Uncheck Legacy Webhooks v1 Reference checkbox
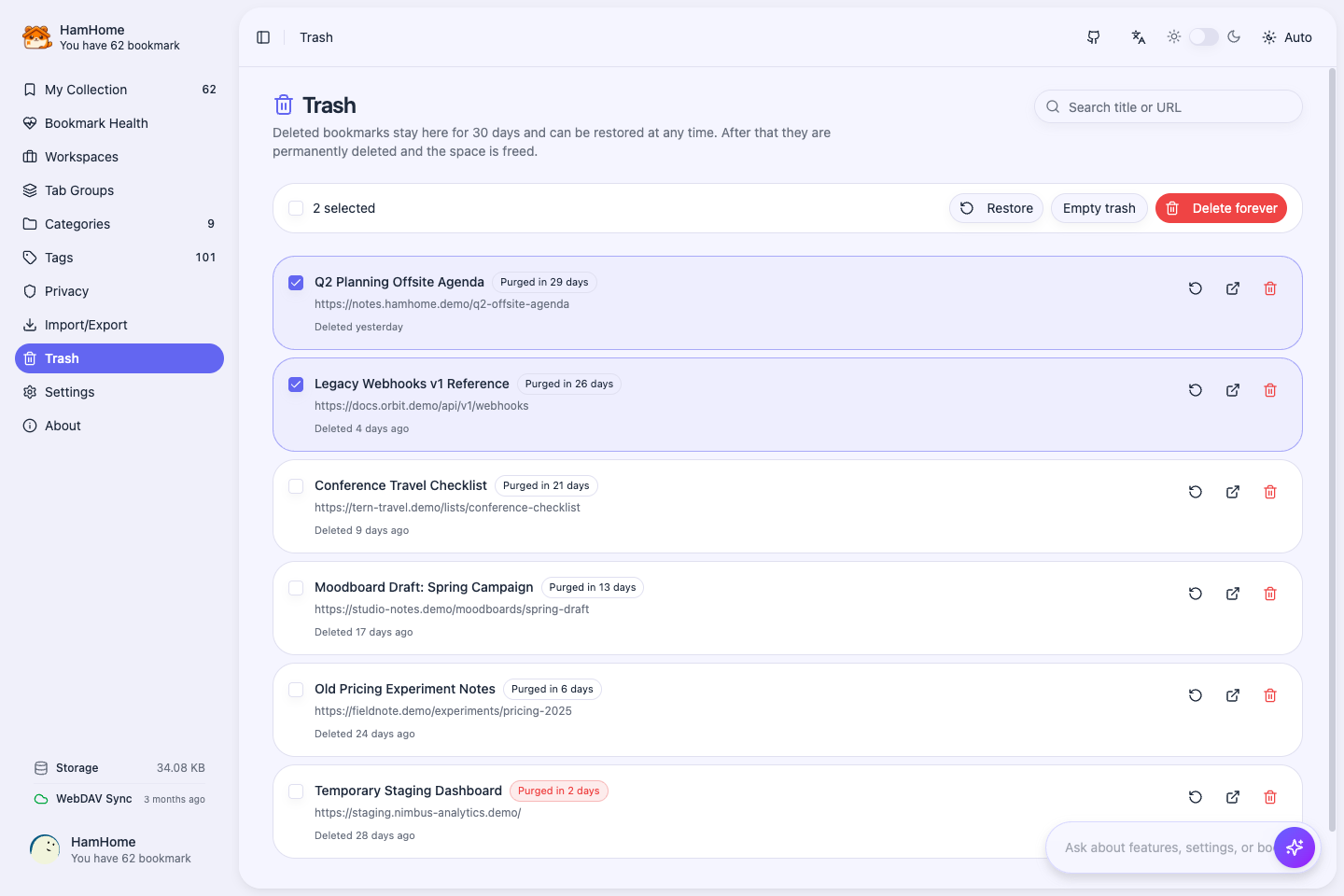The height and width of the screenshot is (896, 1344). click(x=296, y=385)
